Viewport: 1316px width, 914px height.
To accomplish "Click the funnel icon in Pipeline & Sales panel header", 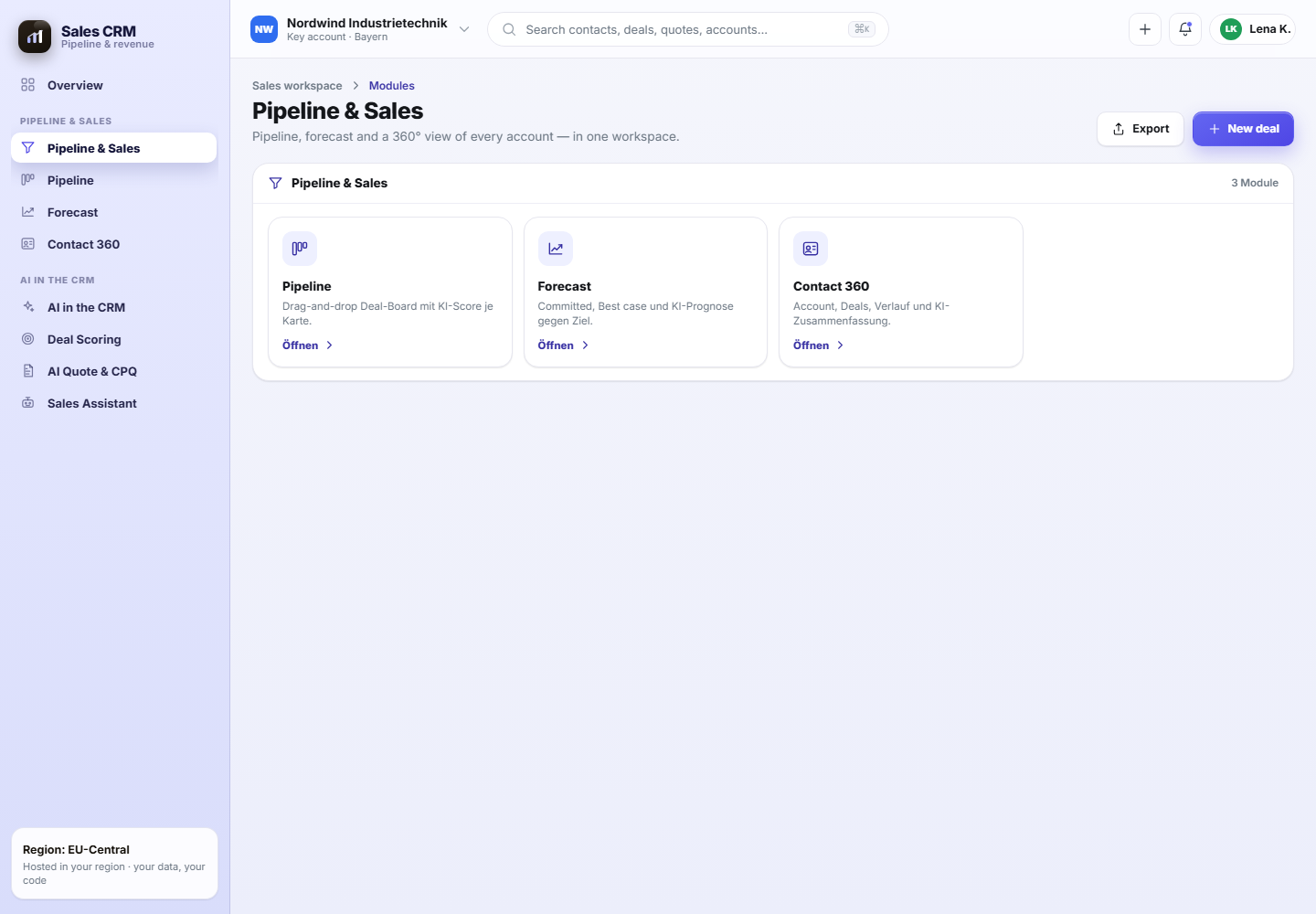I will 275,183.
